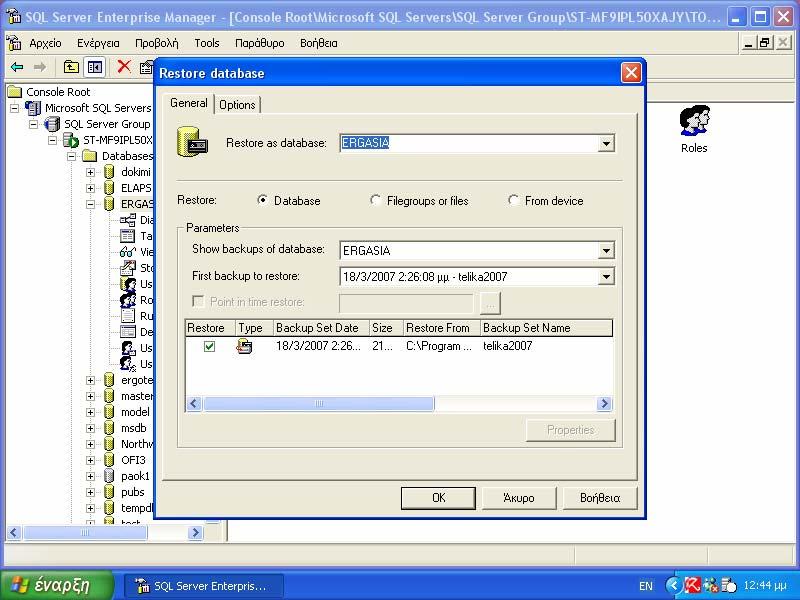Toggle Point in time restore checkbox
Viewport: 800px width, 600px height.
tap(198, 302)
